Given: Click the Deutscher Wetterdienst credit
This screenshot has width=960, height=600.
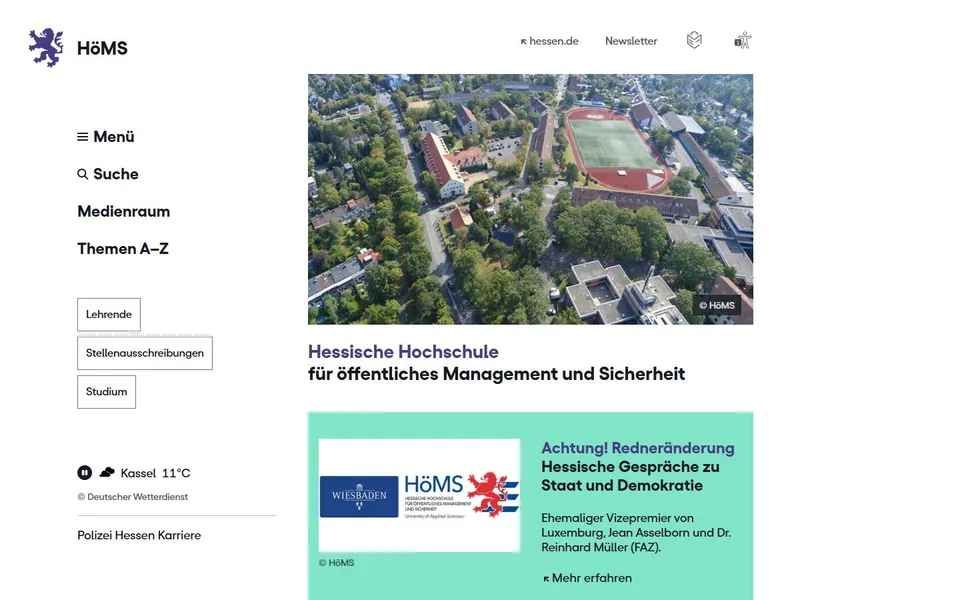Looking at the screenshot, I should 133,497.
